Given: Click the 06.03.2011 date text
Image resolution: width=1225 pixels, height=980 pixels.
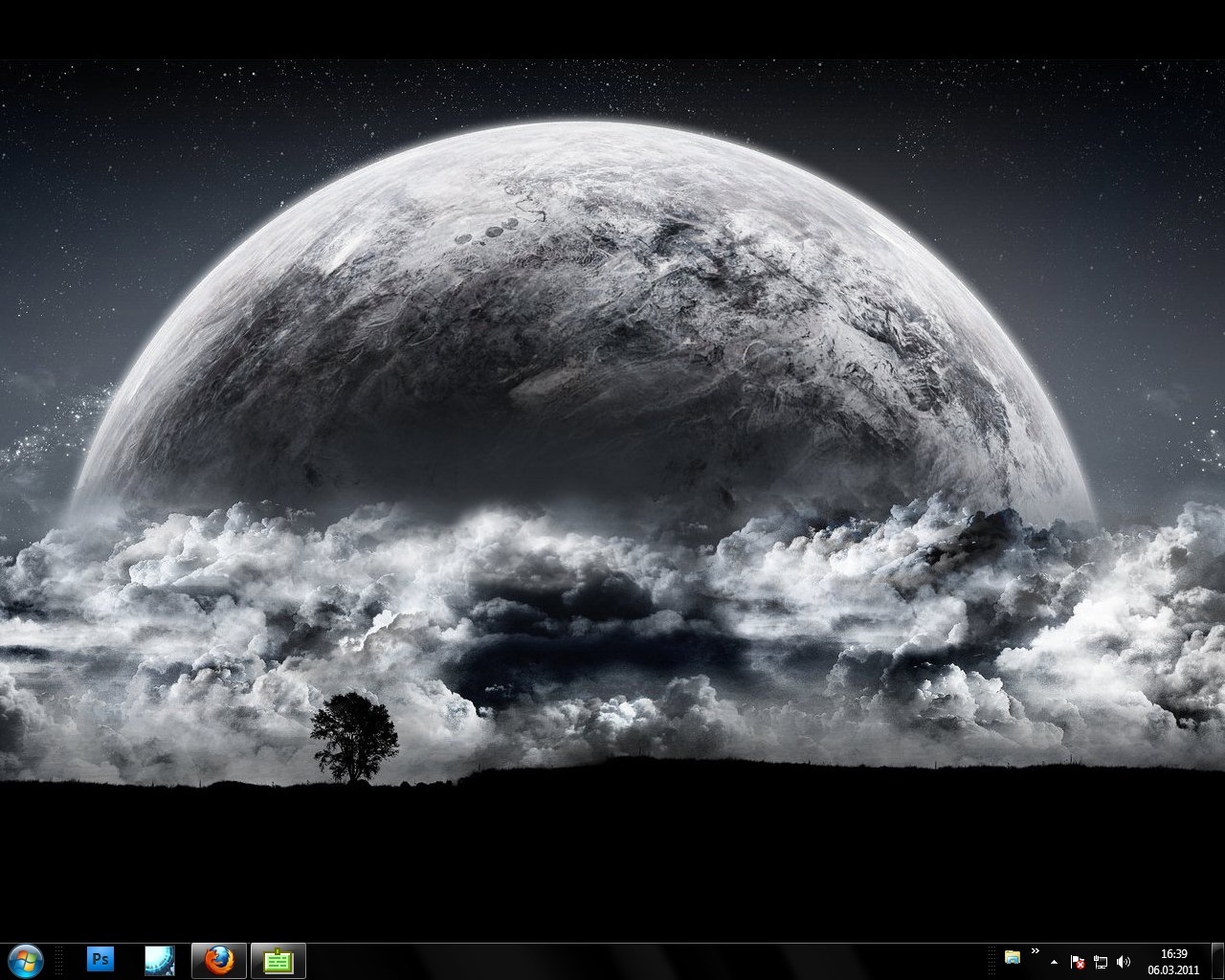Looking at the screenshot, I should tap(1173, 969).
